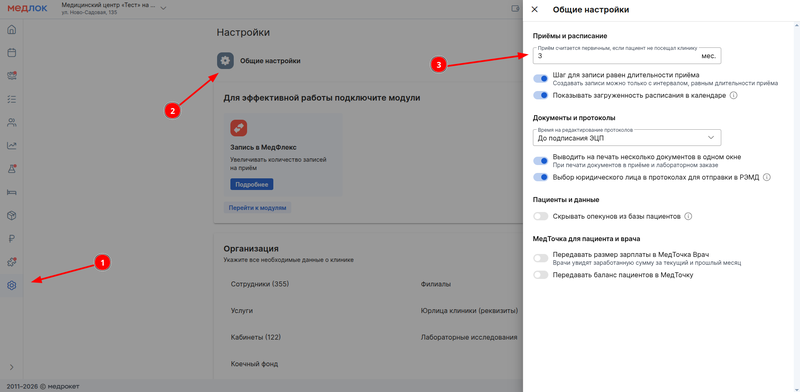The height and width of the screenshot is (392, 800).
Task: Open the Коечный фонд link
Action: click(254, 364)
